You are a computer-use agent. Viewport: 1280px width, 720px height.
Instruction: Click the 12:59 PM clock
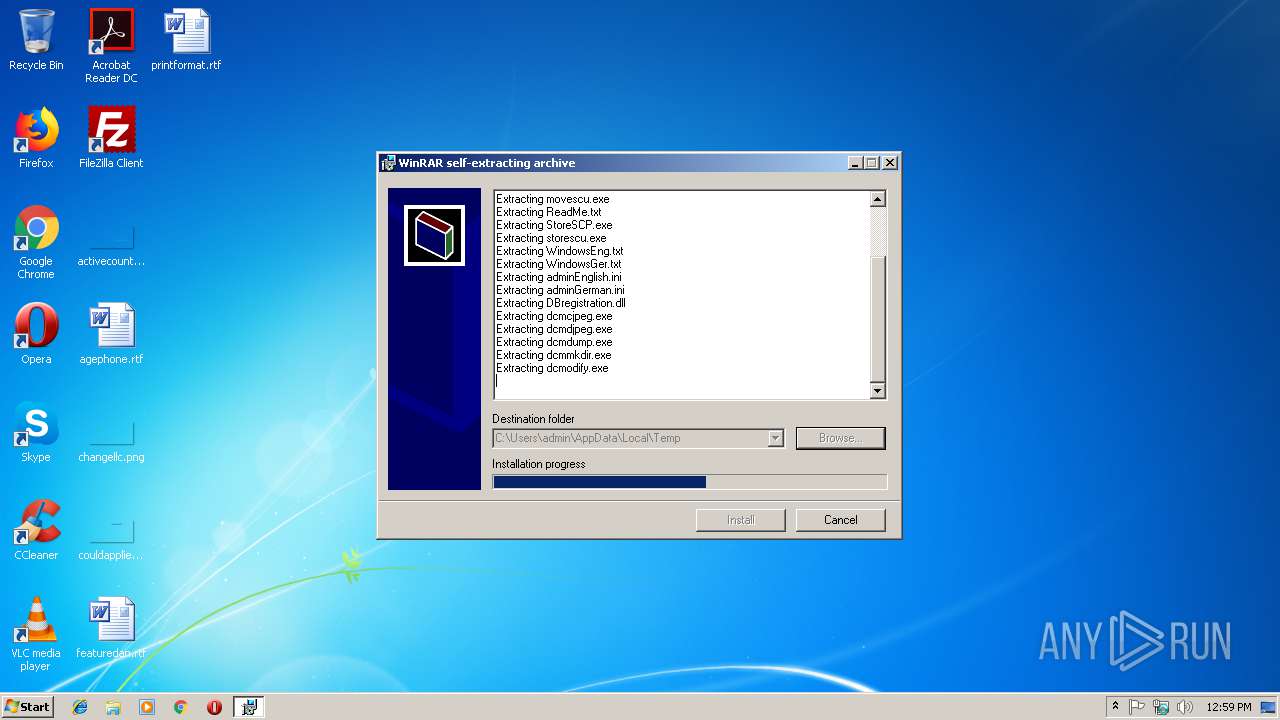[1229, 707]
